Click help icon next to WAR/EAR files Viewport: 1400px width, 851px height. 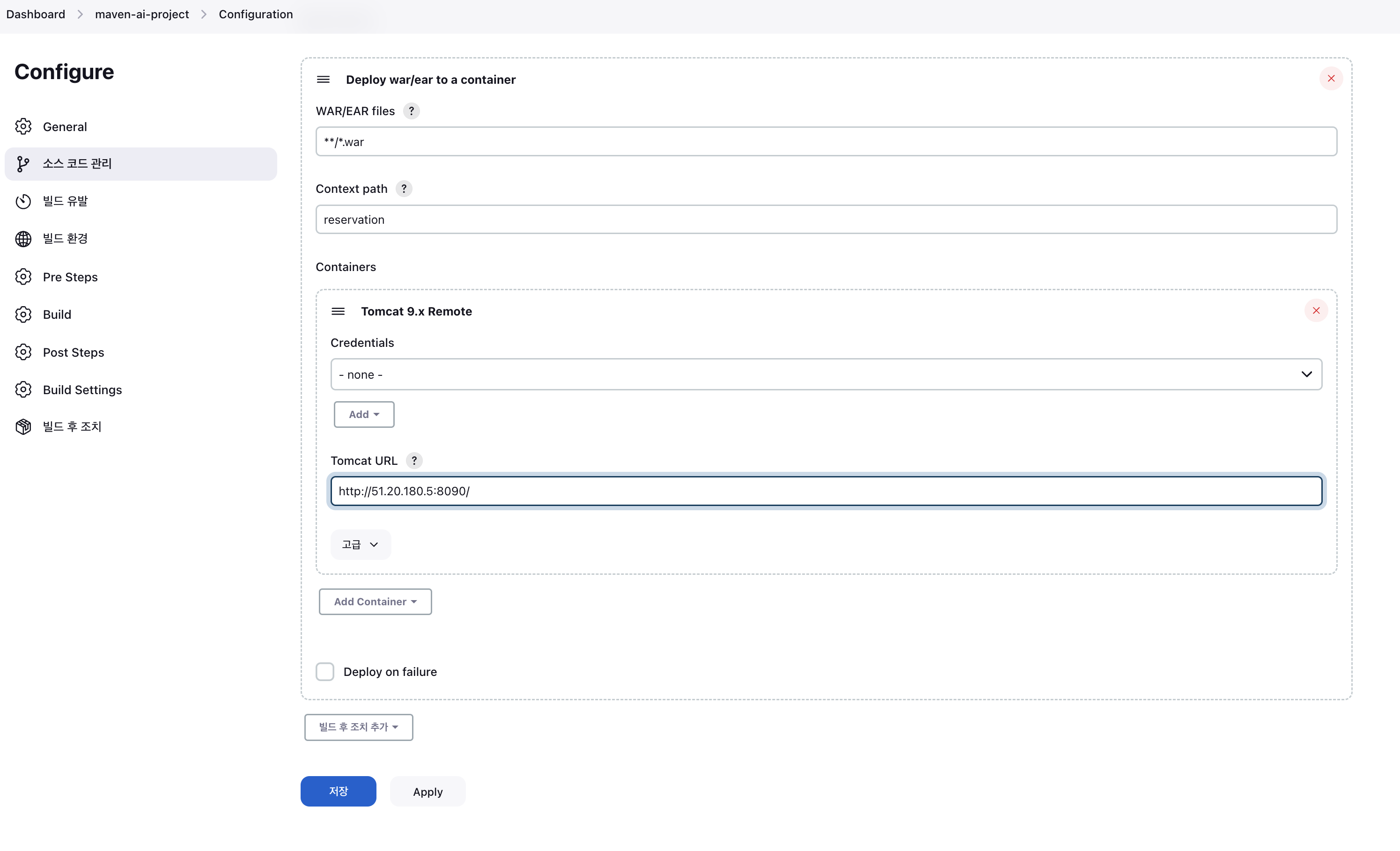coord(412,111)
